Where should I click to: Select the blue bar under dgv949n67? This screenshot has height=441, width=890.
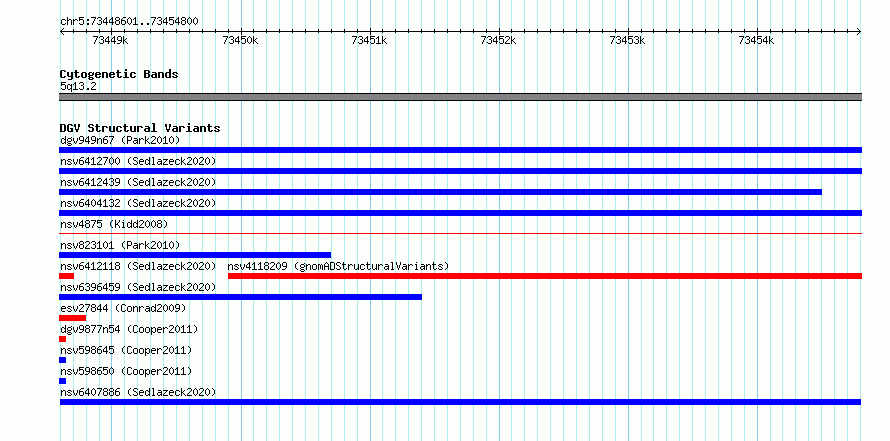coord(460,150)
